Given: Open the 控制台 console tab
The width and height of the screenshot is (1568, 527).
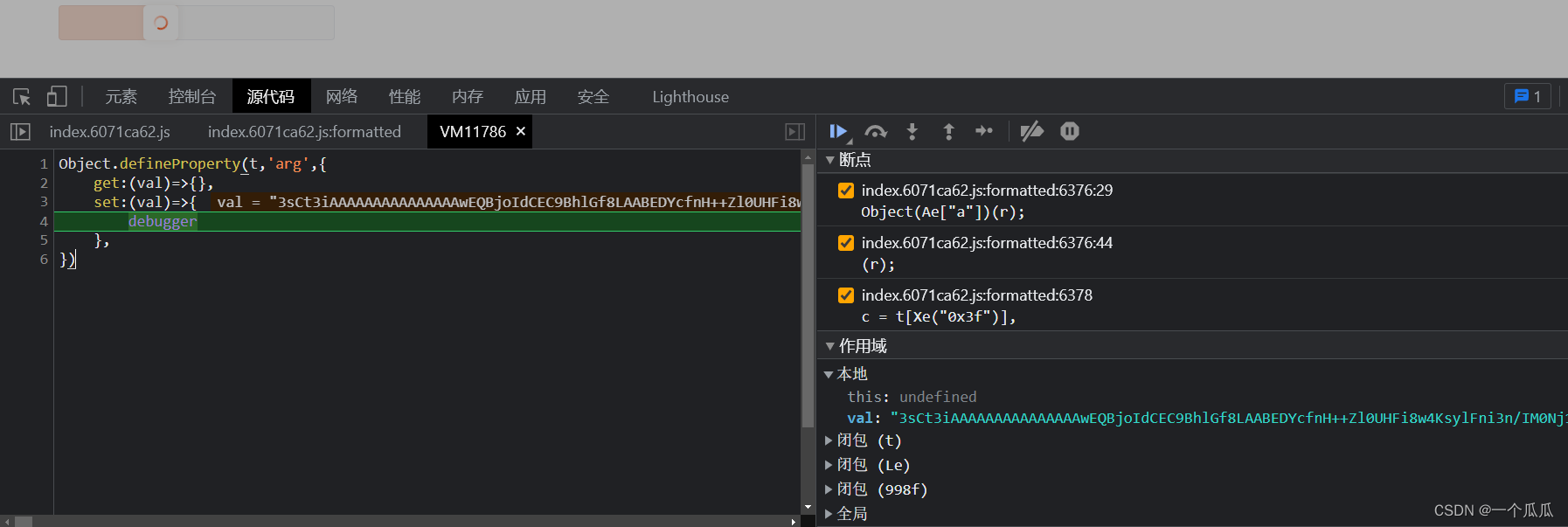Looking at the screenshot, I should coord(192,96).
